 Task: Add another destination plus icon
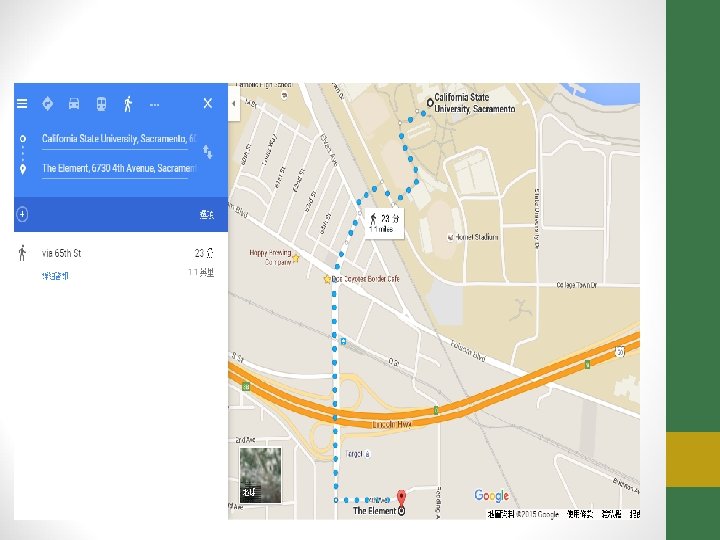pos(22,214)
